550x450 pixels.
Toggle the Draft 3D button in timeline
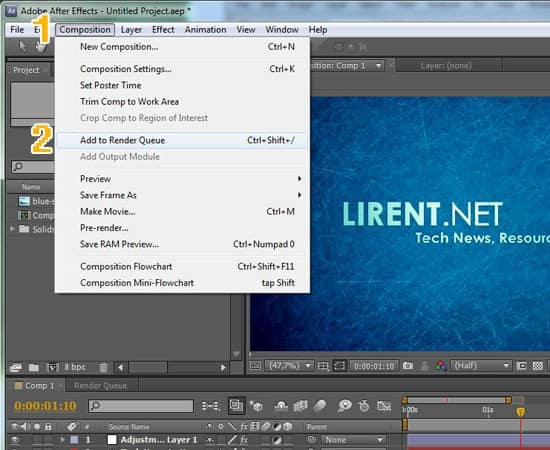pos(256,406)
